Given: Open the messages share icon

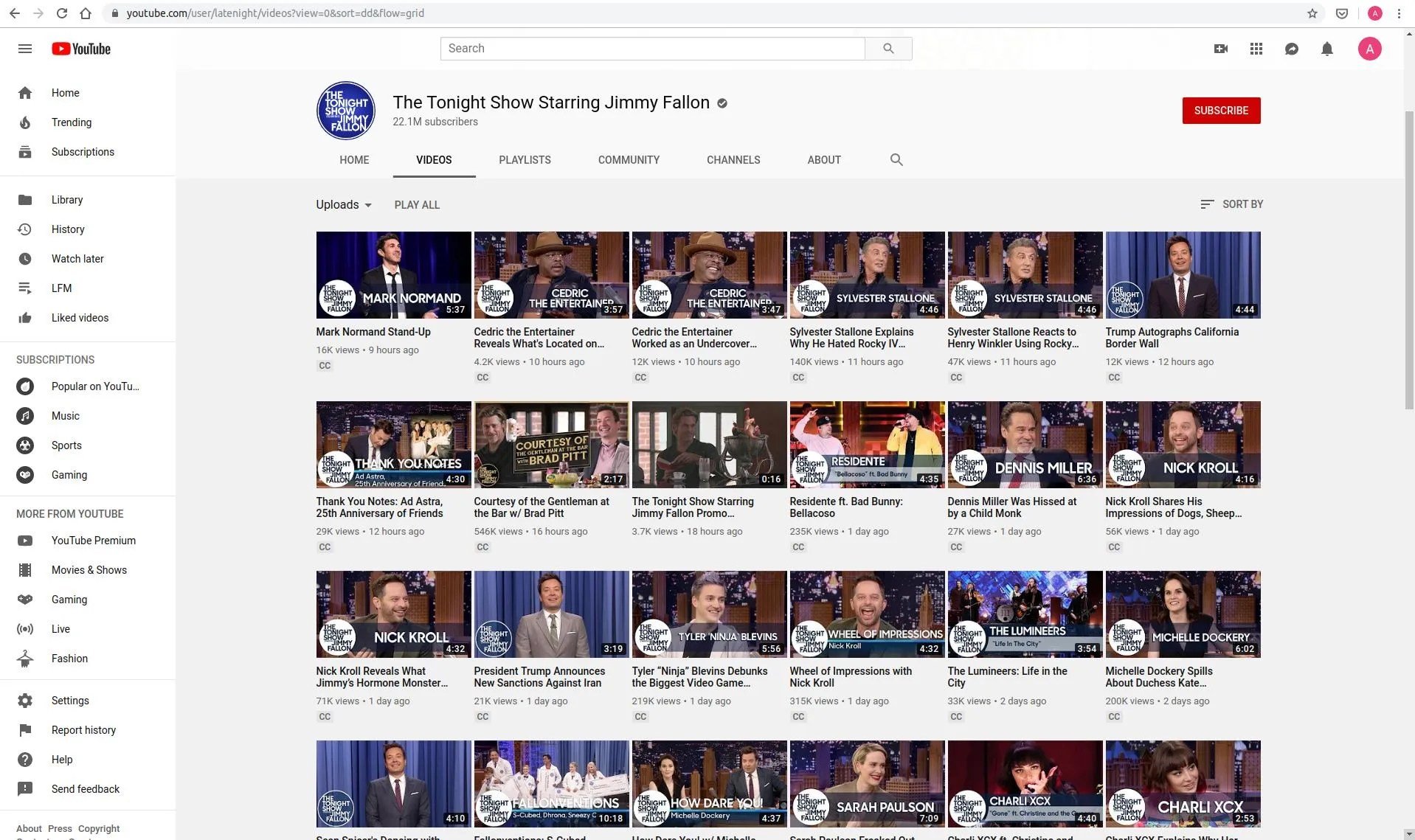Looking at the screenshot, I should pos(1292,49).
